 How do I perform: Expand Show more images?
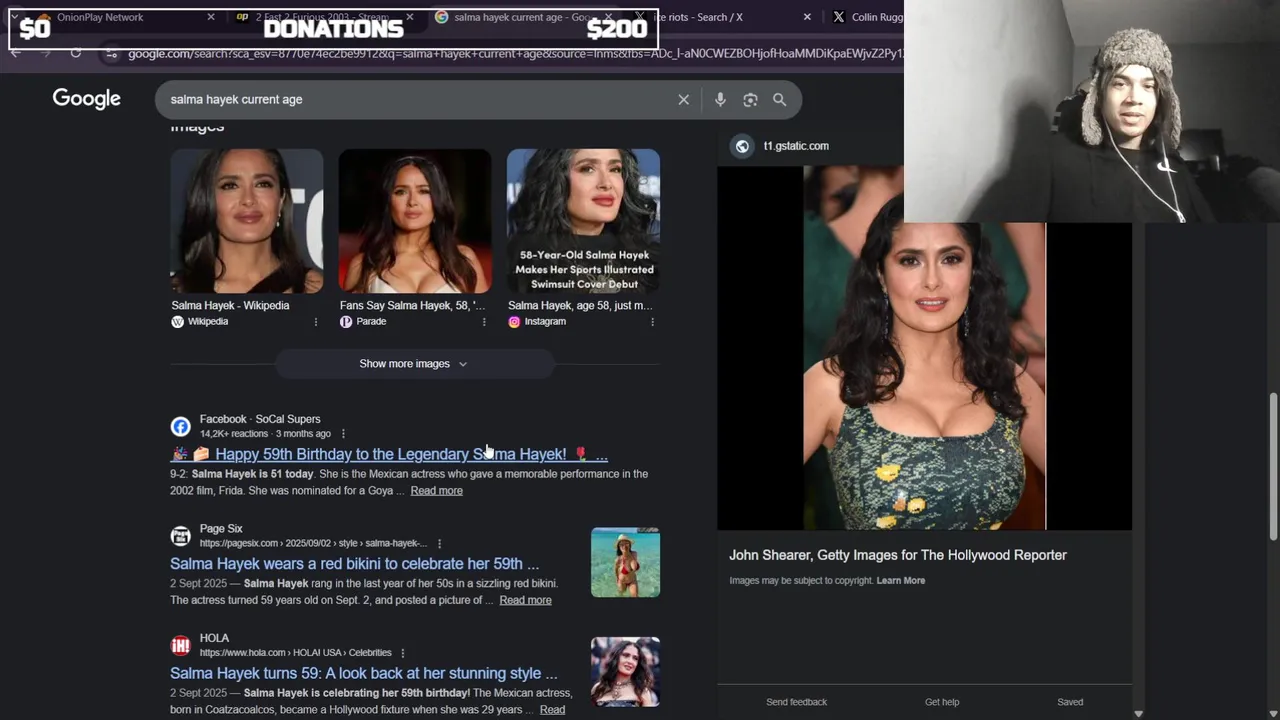[413, 364]
